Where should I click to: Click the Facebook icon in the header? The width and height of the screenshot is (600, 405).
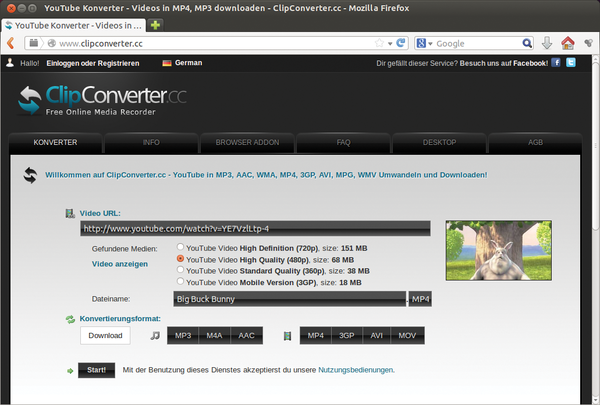[x=556, y=63]
